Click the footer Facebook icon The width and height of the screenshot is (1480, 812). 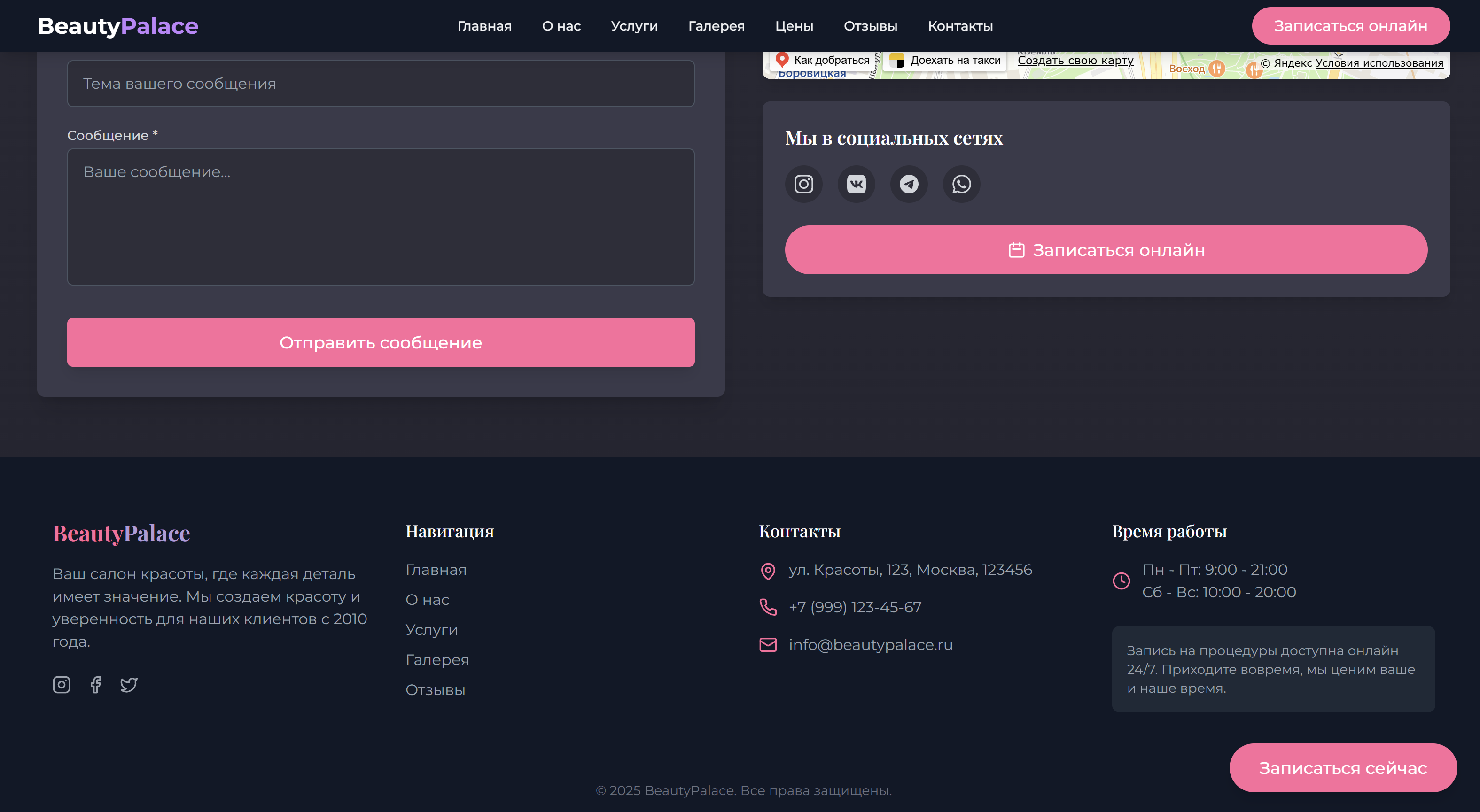point(95,685)
